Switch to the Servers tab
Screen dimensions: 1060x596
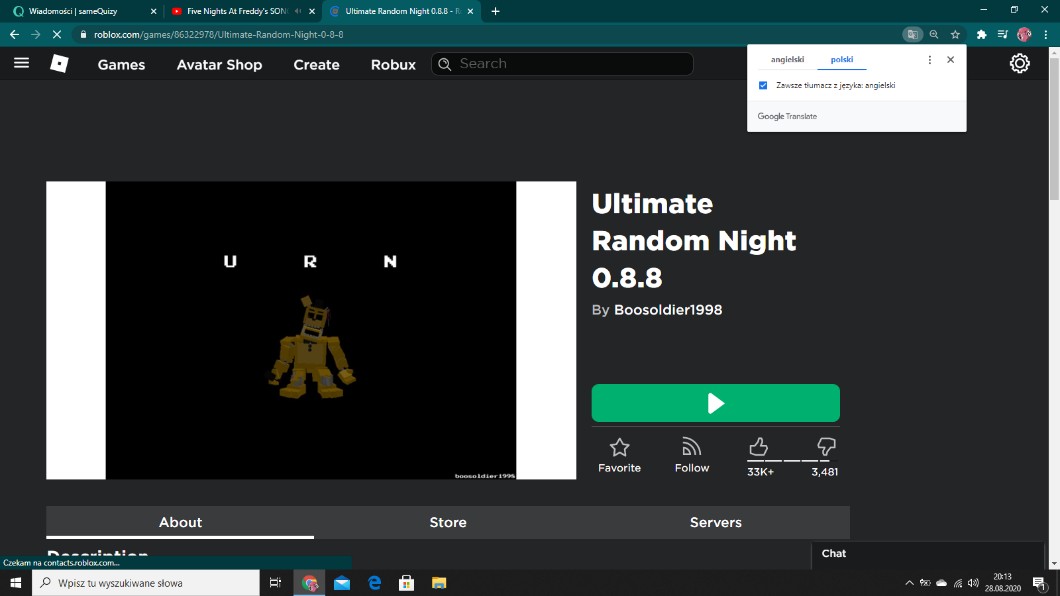pyautogui.click(x=715, y=522)
